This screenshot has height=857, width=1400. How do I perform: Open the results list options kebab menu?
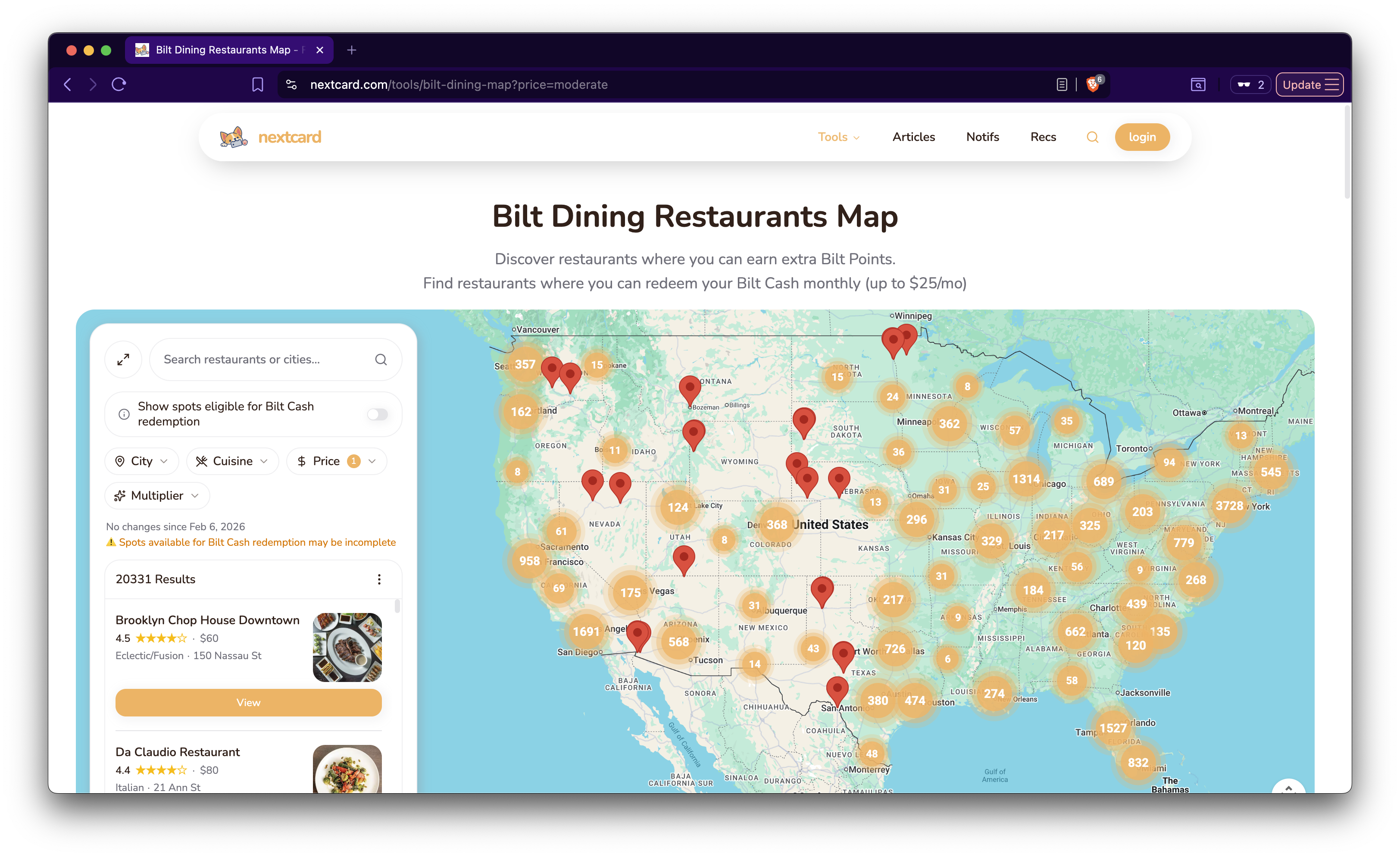[x=379, y=579]
